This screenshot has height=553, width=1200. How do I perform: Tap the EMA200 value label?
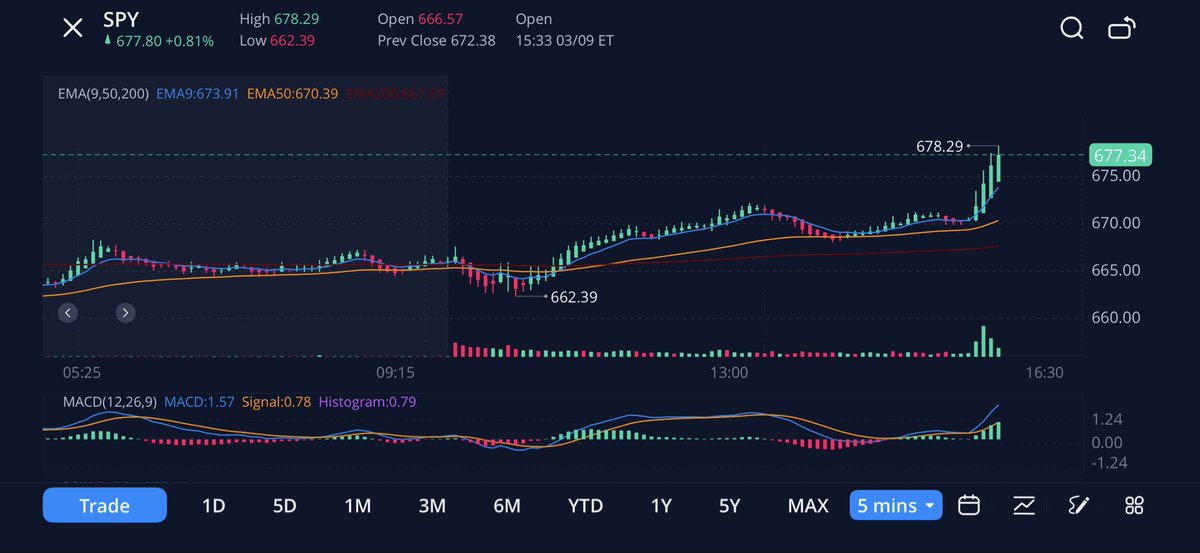[x=395, y=94]
